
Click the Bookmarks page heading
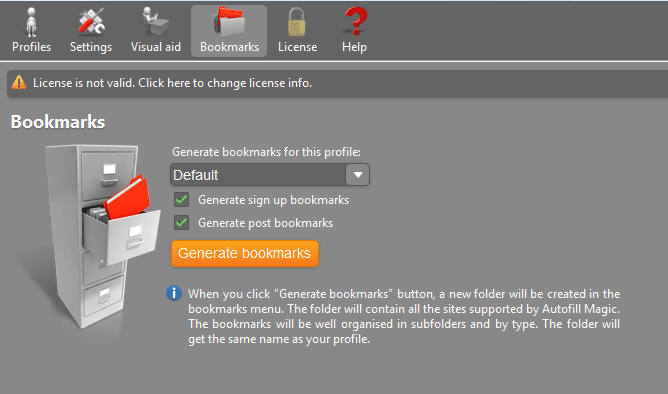coord(58,122)
